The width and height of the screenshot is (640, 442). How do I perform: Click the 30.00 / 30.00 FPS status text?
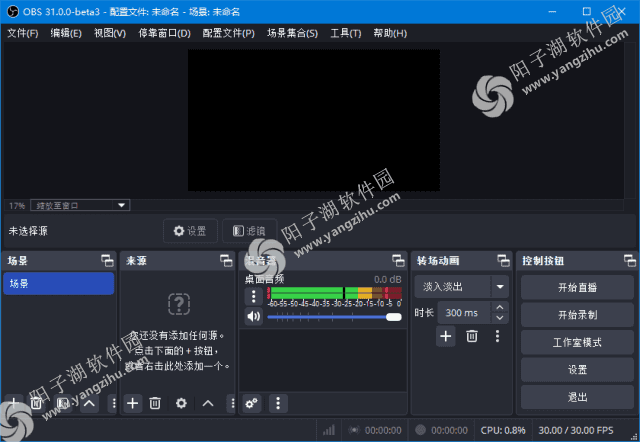(x=576, y=430)
